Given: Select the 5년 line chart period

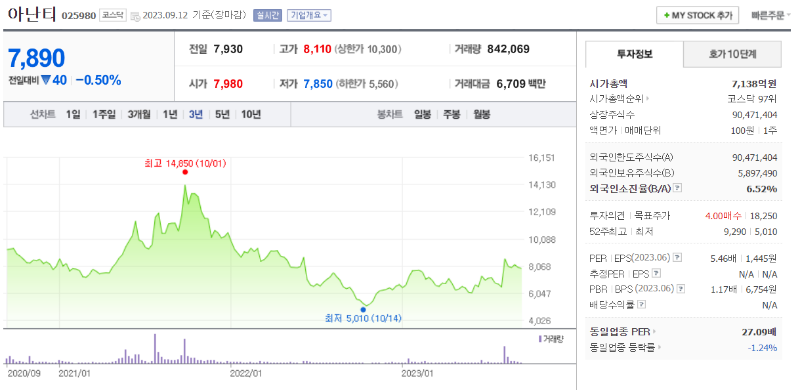Looking at the screenshot, I should point(222,114).
